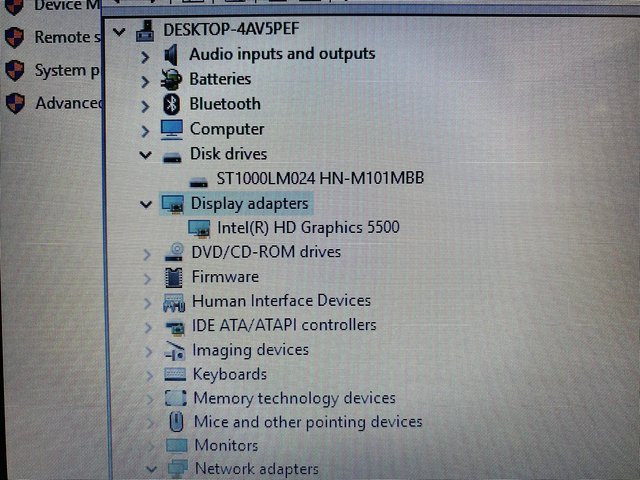Click the Monitors category icon
Viewport: 640px width, 480px height.
(177, 445)
